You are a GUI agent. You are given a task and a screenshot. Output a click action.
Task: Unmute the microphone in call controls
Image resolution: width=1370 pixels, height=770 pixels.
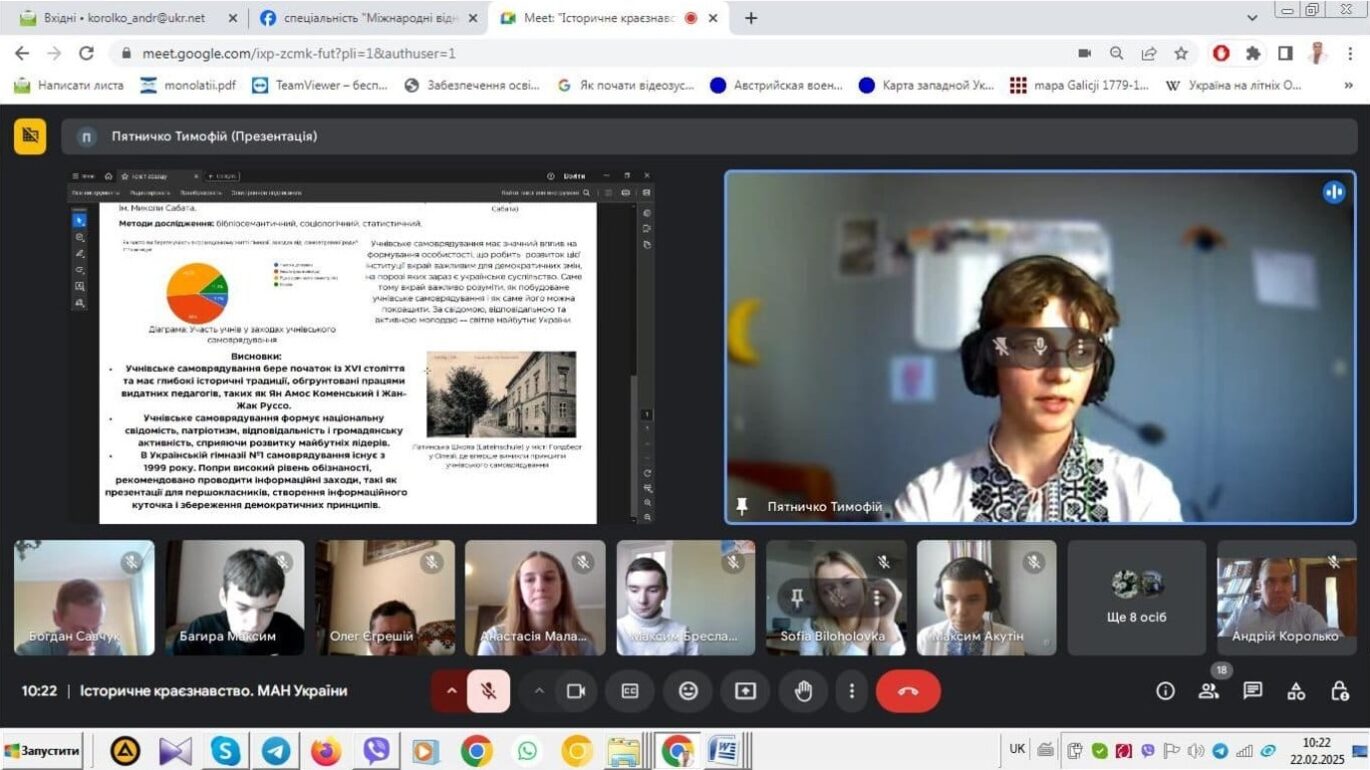(488, 691)
